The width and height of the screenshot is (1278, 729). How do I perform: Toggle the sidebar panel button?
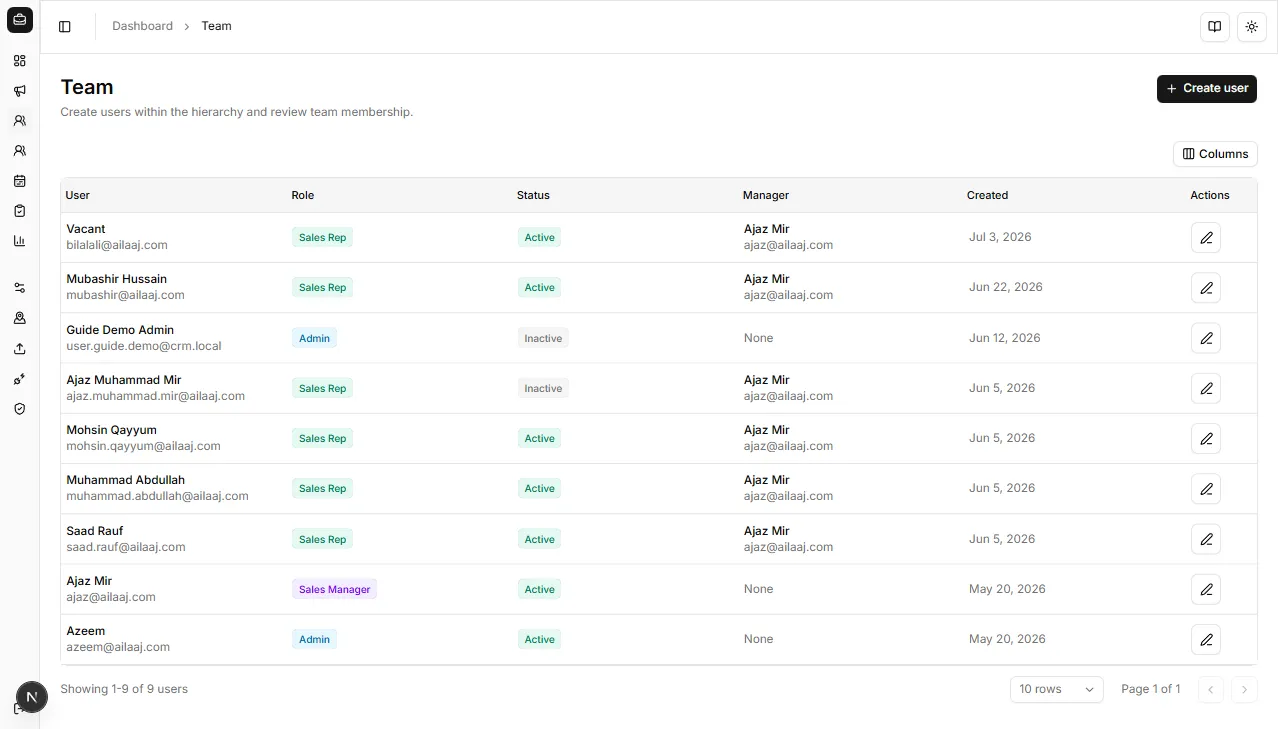65,27
